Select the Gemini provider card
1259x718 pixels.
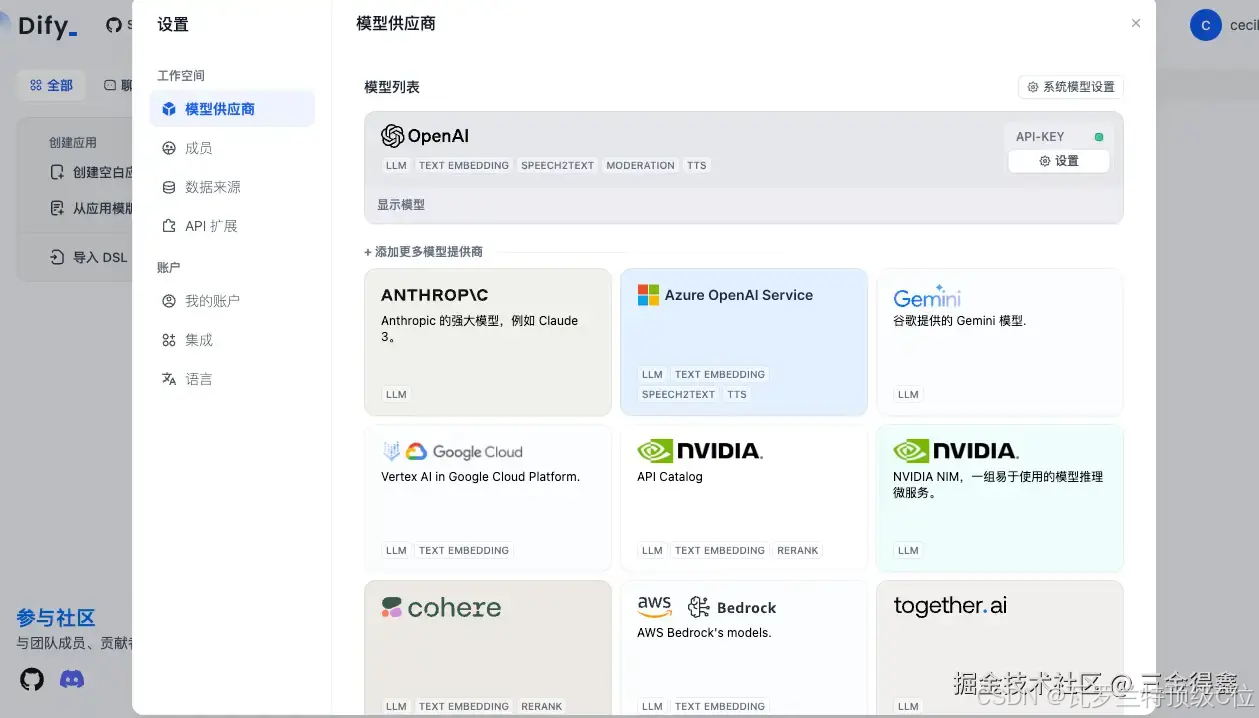(1000, 342)
